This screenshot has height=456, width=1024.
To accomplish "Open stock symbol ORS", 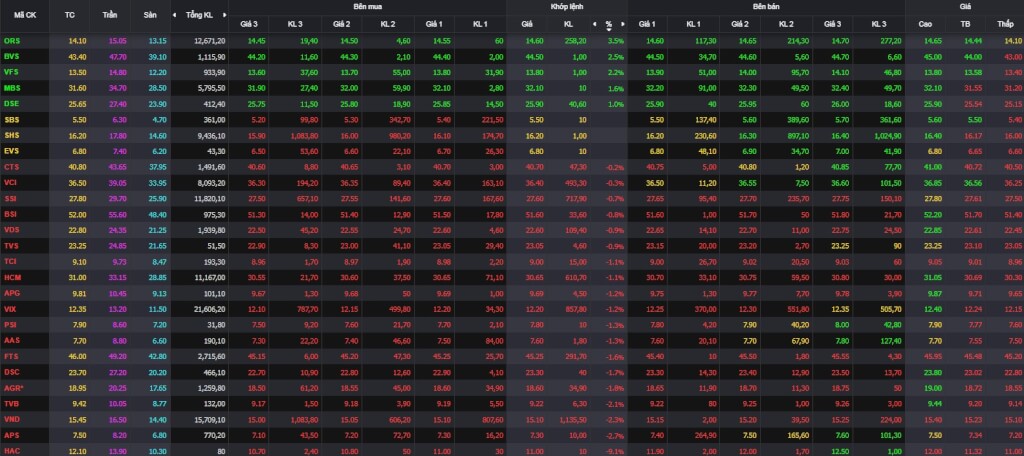I will (12, 41).
